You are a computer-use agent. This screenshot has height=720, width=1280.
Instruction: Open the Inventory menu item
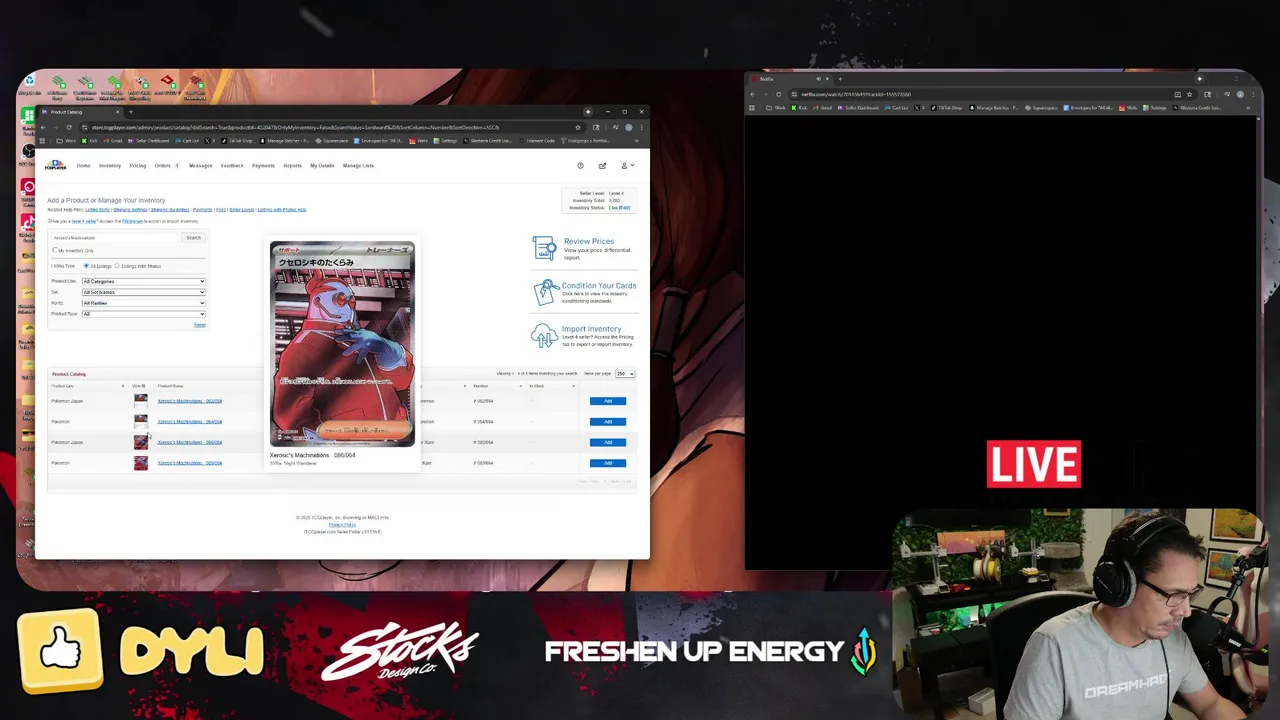110,166
